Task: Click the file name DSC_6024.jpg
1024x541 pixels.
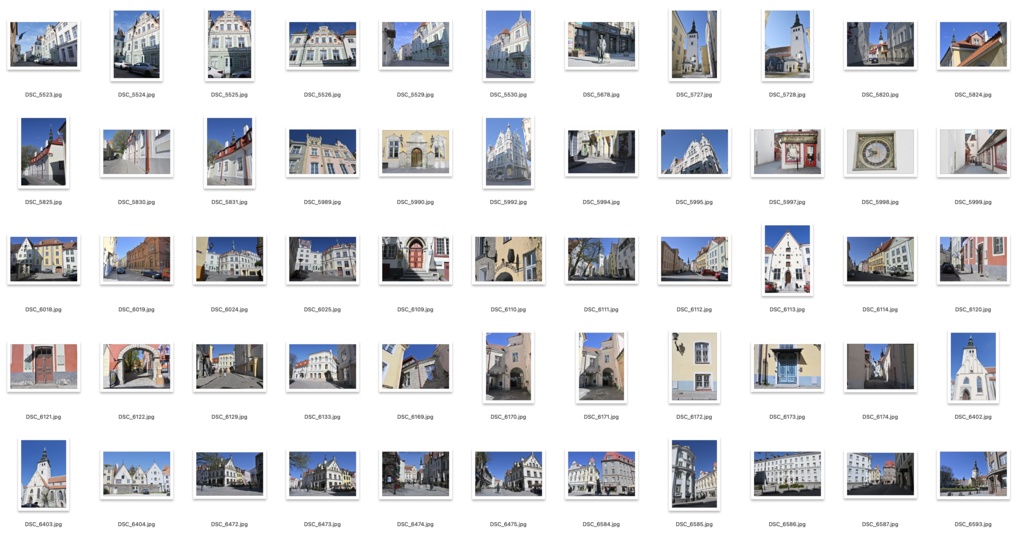Action: [229, 310]
